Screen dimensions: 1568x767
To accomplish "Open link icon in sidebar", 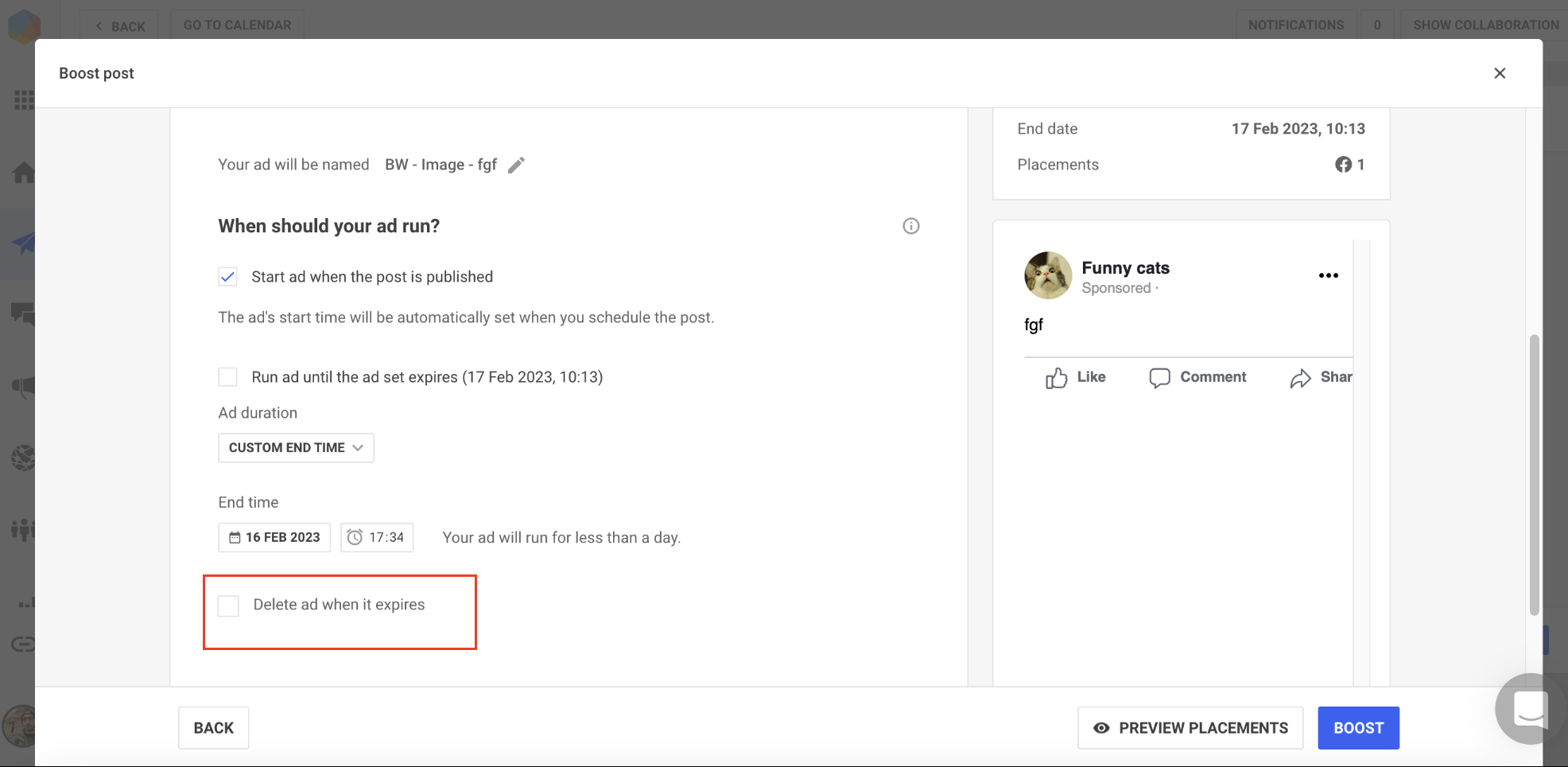I will coord(23,644).
